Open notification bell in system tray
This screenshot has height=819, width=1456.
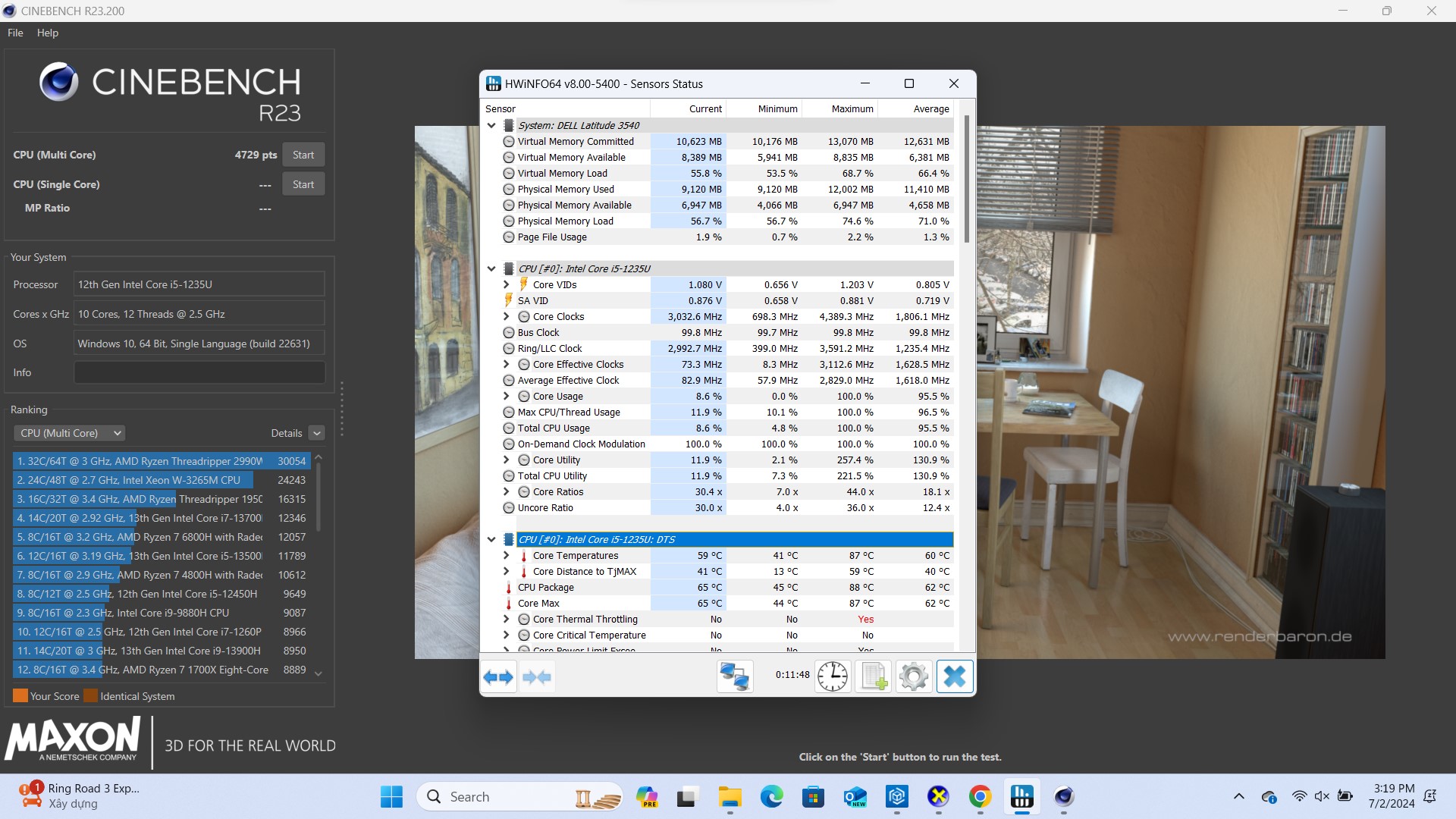coord(1430,796)
